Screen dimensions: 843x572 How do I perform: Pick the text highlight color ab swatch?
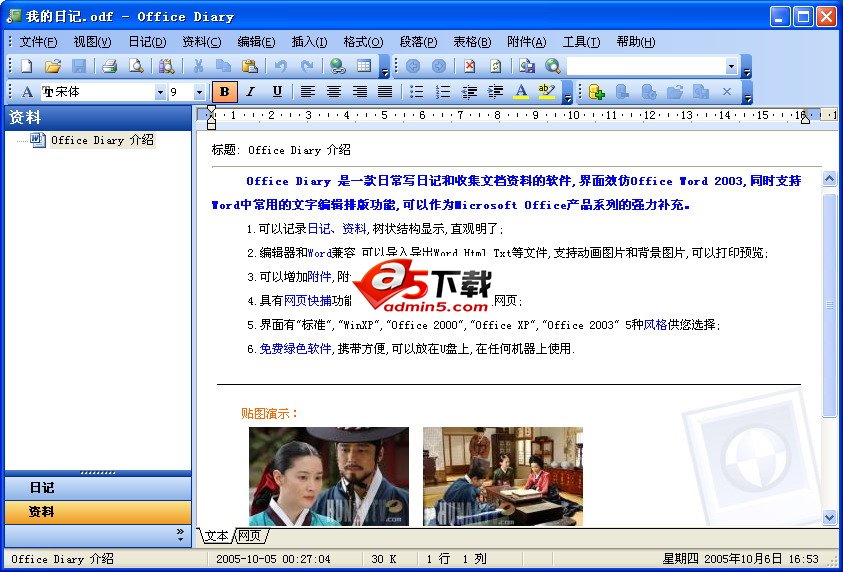[x=546, y=92]
